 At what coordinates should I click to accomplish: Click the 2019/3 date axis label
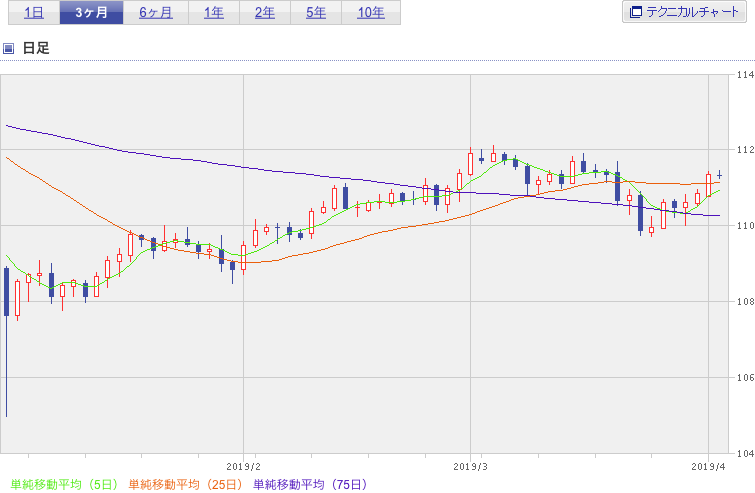[470, 467]
